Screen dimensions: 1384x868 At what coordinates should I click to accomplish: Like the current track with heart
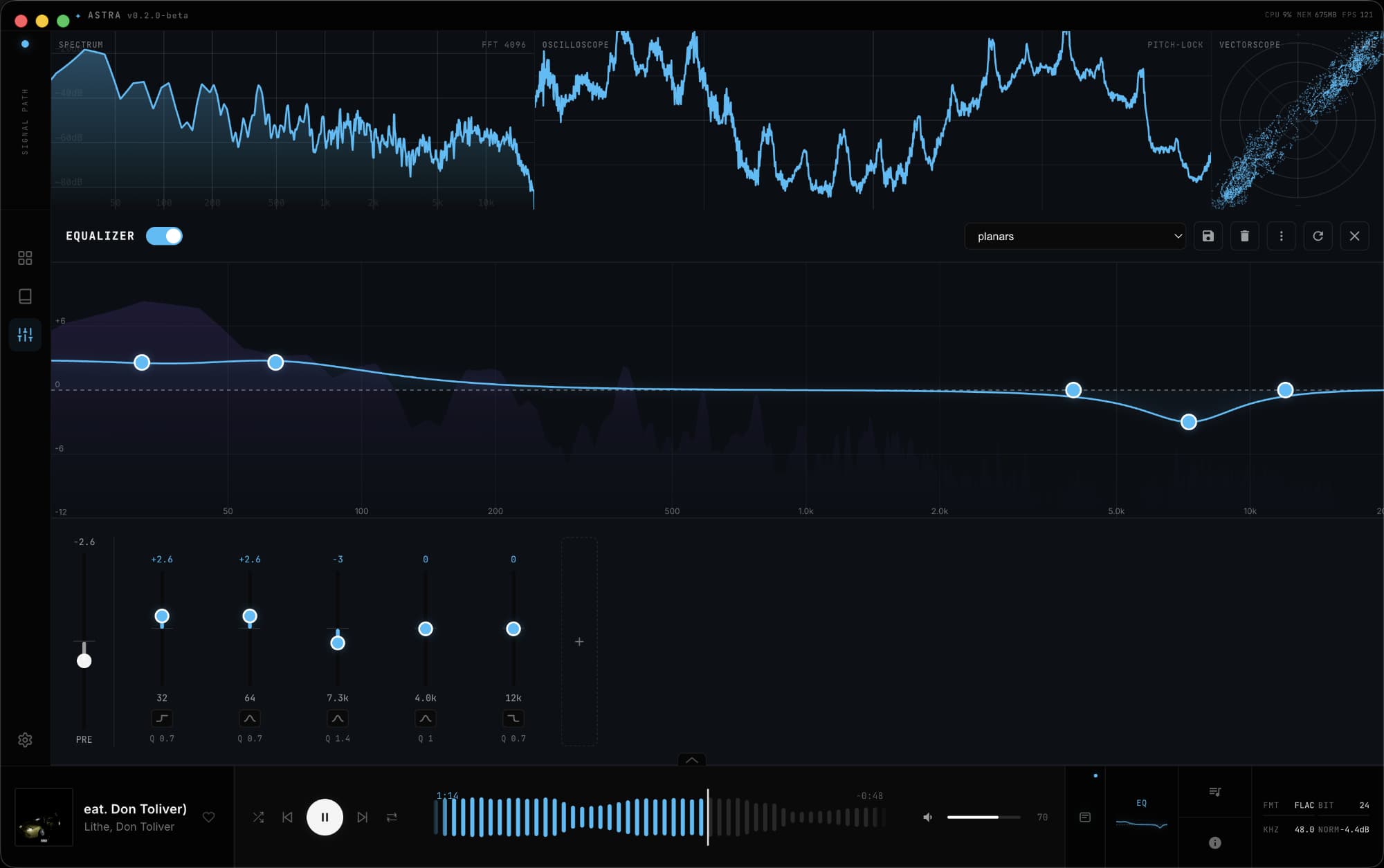click(208, 817)
